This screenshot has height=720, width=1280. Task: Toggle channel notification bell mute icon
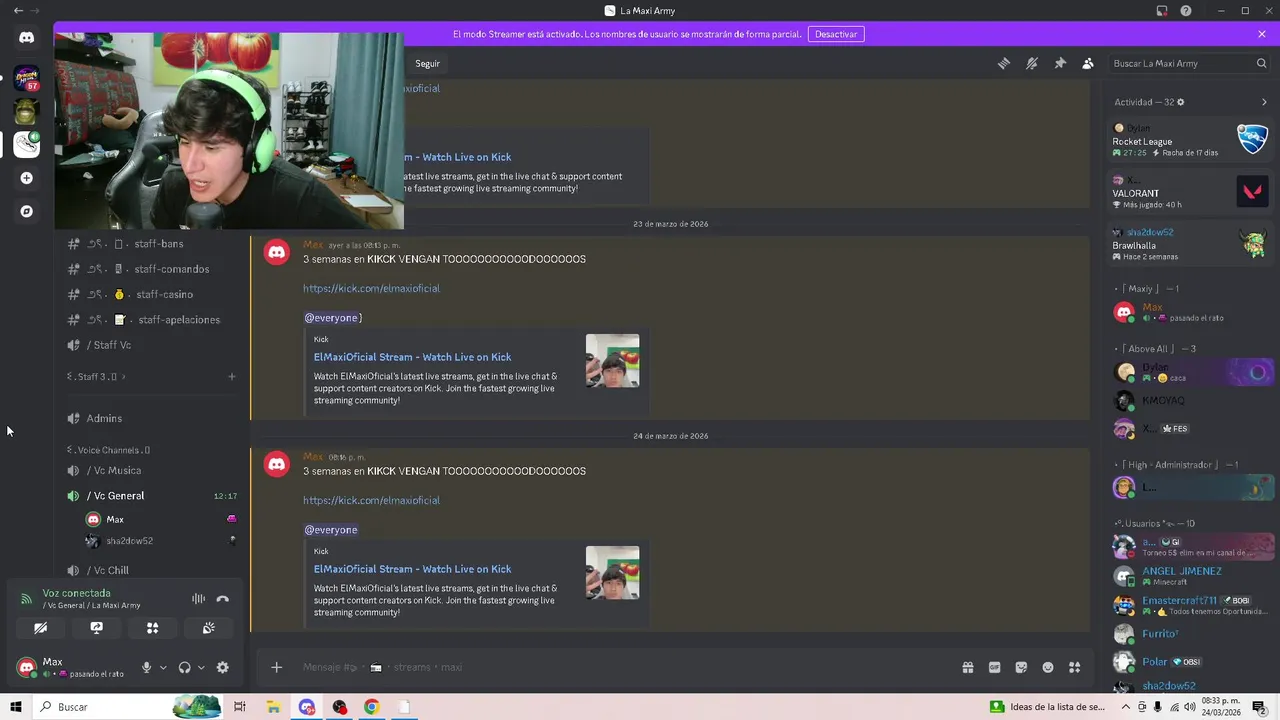(1032, 63)
